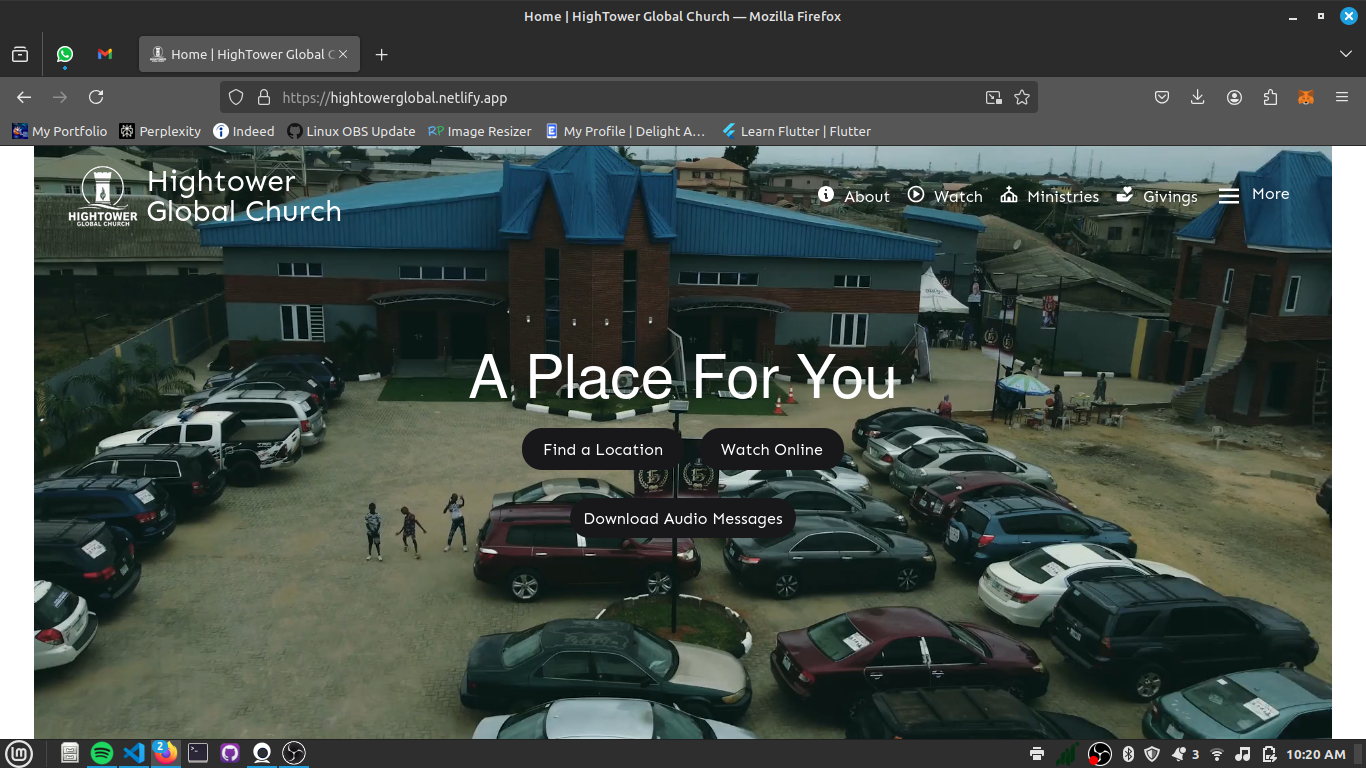The width and height of the screenshot is (1366, 768).
Task: Bookmark this page with the star icon
Action: click(1021, 97)
